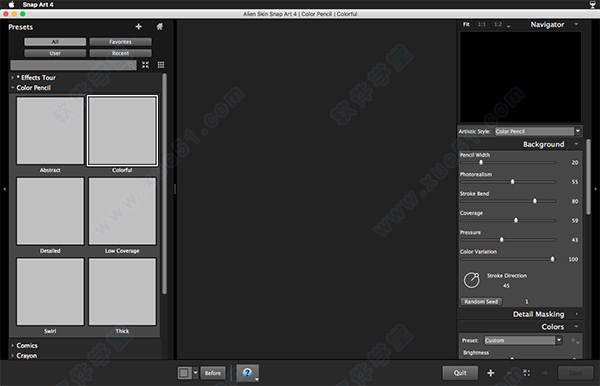Viewport: 600px width, 386px height.
Task: Show User presets filter
Action: coord(55,53)
